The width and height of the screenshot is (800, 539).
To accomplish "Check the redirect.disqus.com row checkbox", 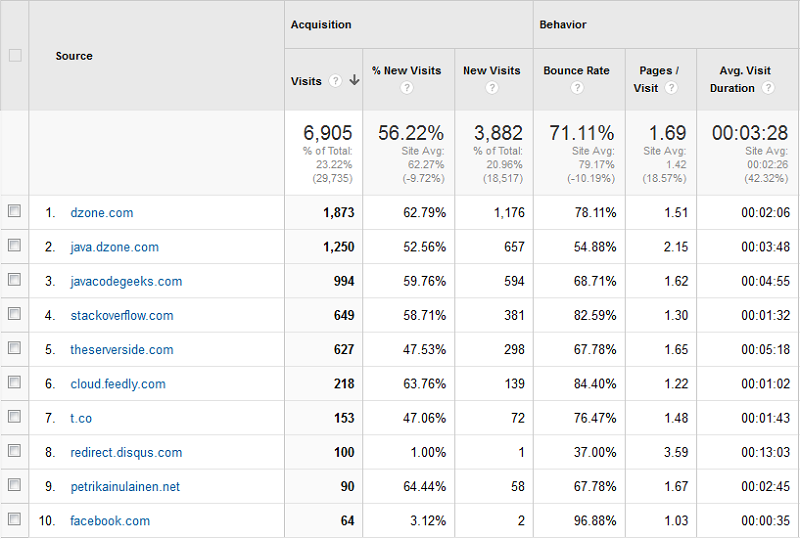I will [x=14, y=451].
